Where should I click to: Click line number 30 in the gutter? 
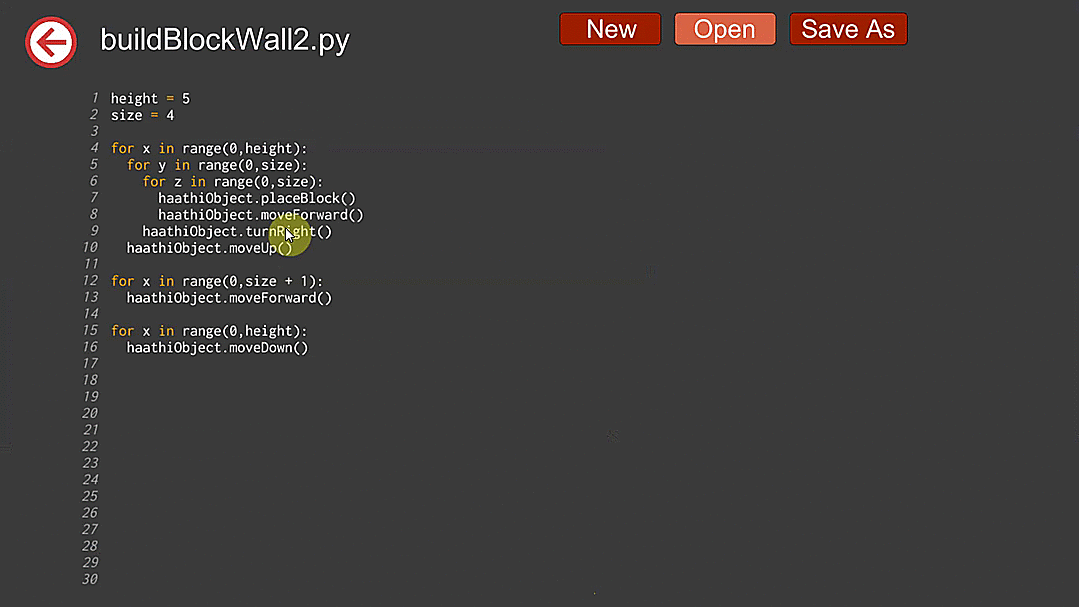point(91,579)
